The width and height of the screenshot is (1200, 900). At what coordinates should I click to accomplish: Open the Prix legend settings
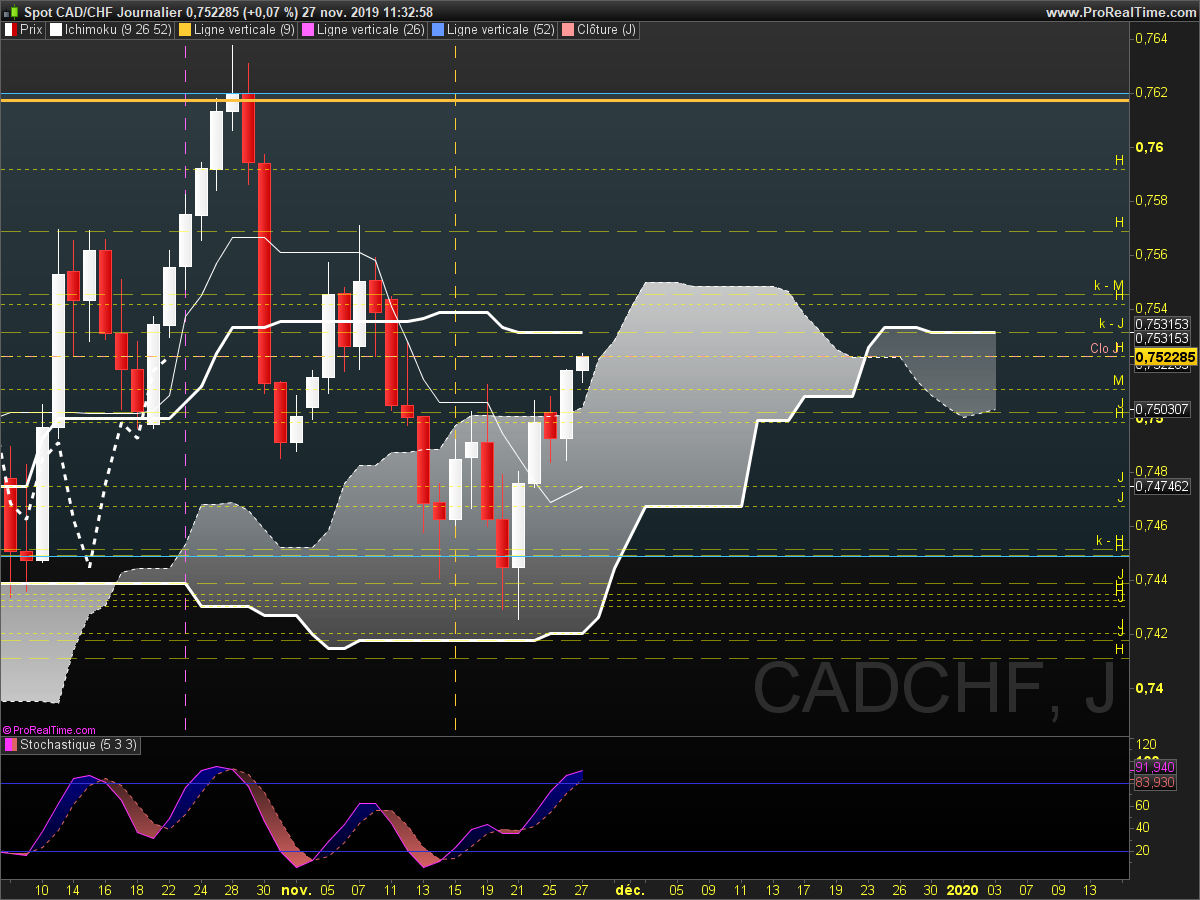tap(23, 30)
